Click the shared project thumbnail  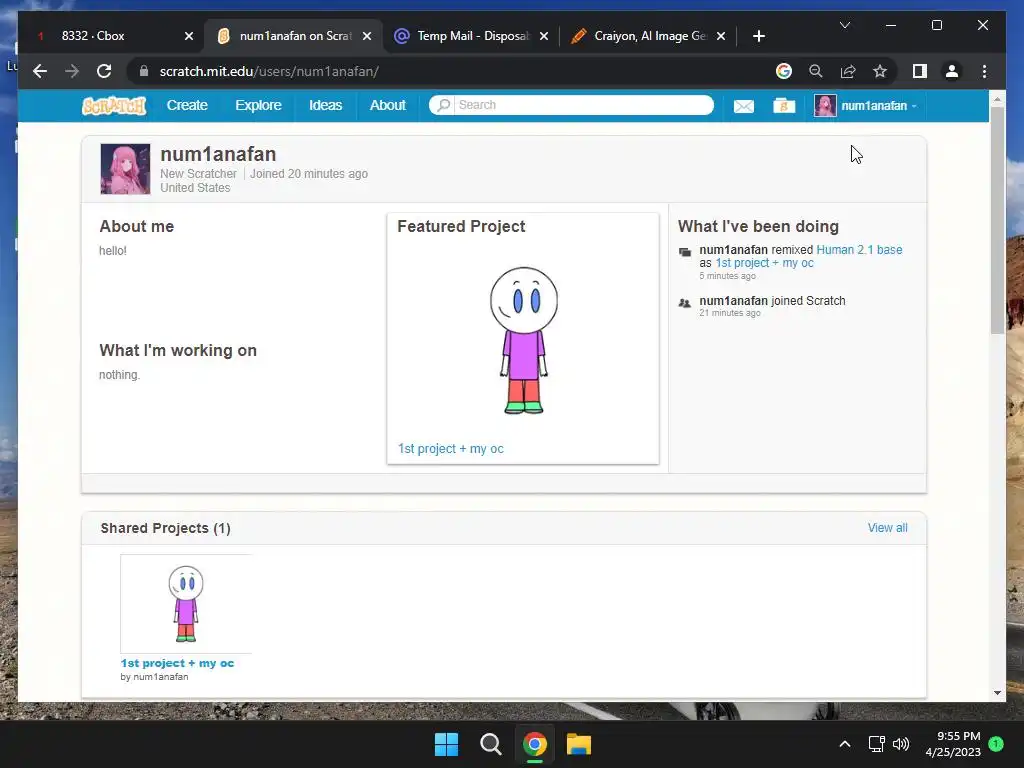pos(186,603)
